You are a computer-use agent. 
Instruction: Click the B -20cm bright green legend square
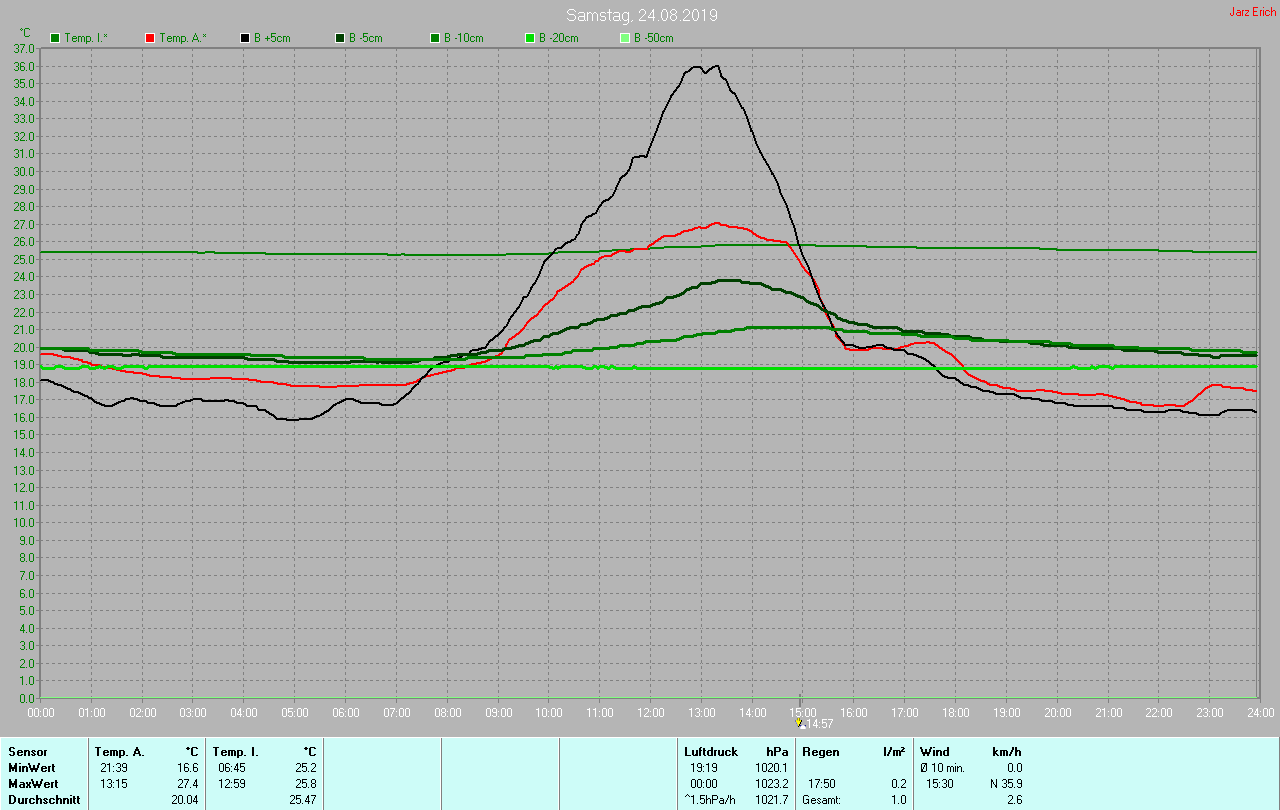point(530,38)
